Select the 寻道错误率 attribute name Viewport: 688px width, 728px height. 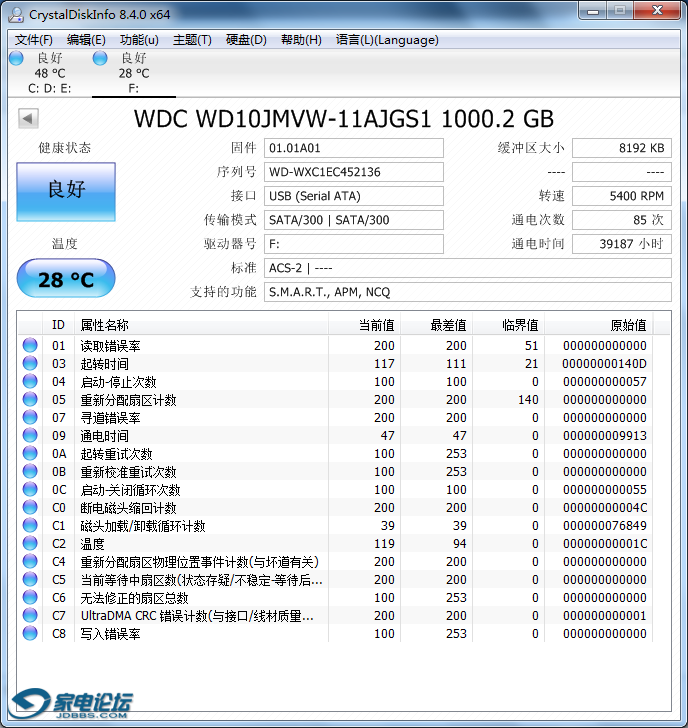tap(110, 418)
